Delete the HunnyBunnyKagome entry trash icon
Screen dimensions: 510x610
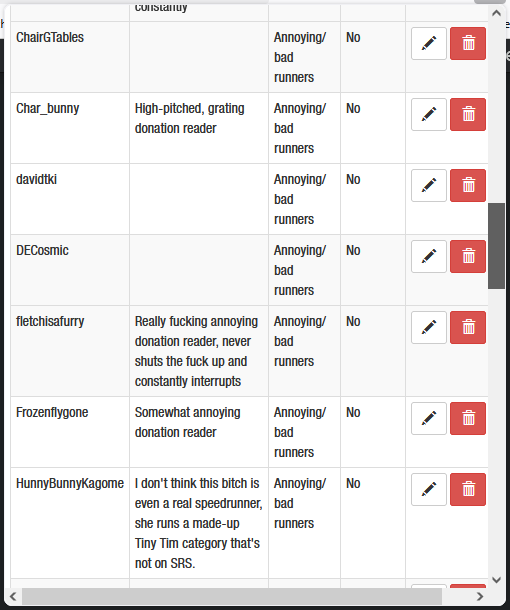tap(468, 489)
